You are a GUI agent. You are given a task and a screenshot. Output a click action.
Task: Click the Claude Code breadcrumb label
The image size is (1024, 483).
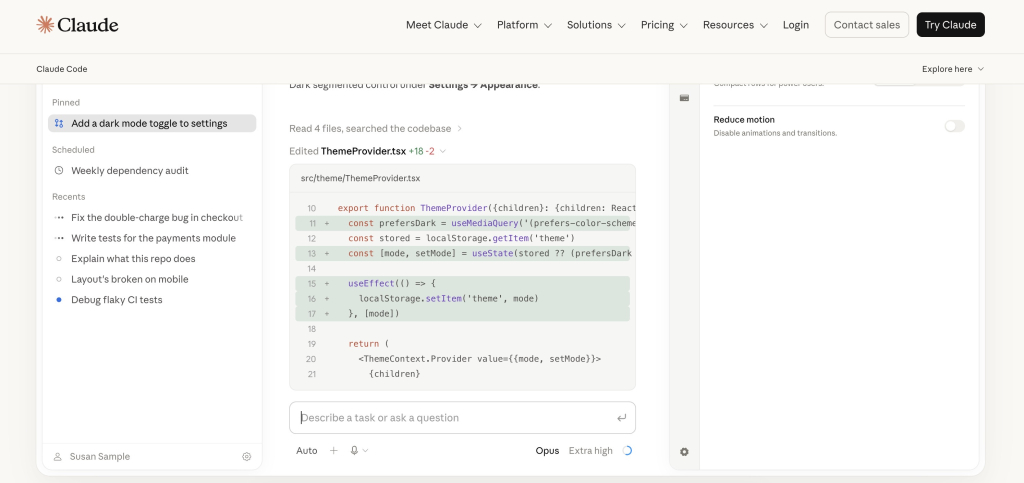point(62,69)
